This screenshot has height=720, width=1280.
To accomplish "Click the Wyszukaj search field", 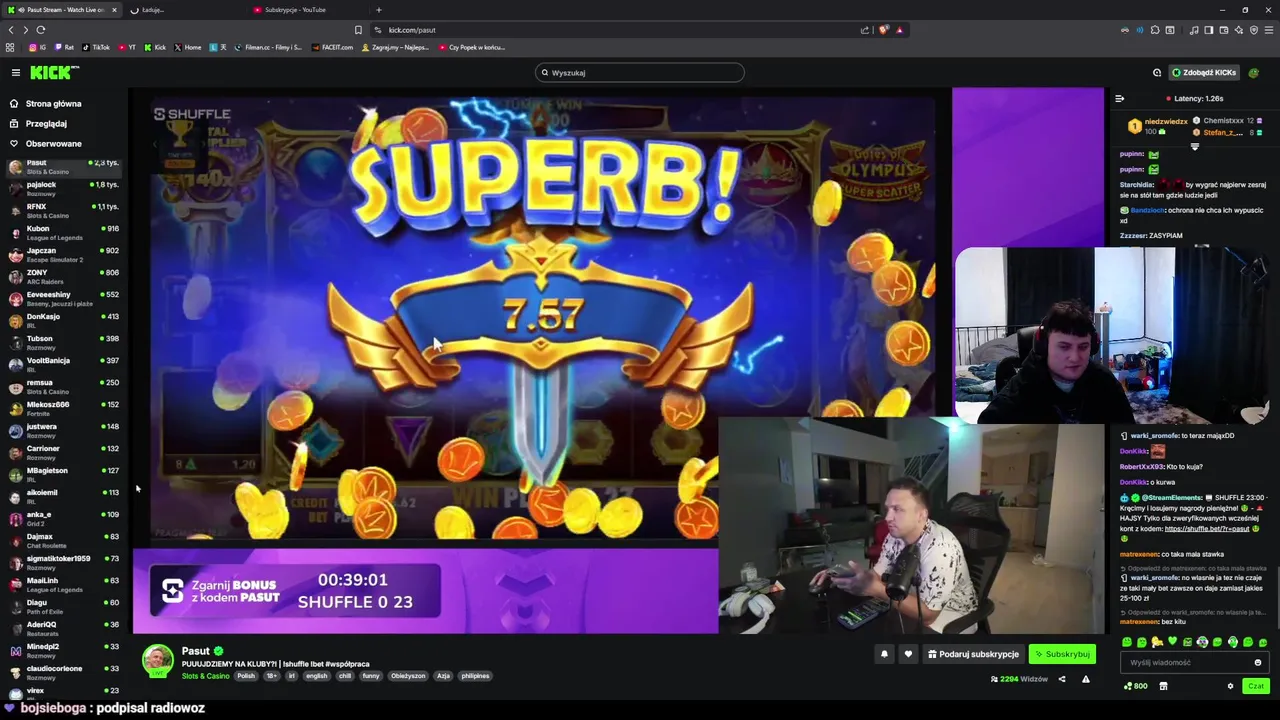I will 640,72.
